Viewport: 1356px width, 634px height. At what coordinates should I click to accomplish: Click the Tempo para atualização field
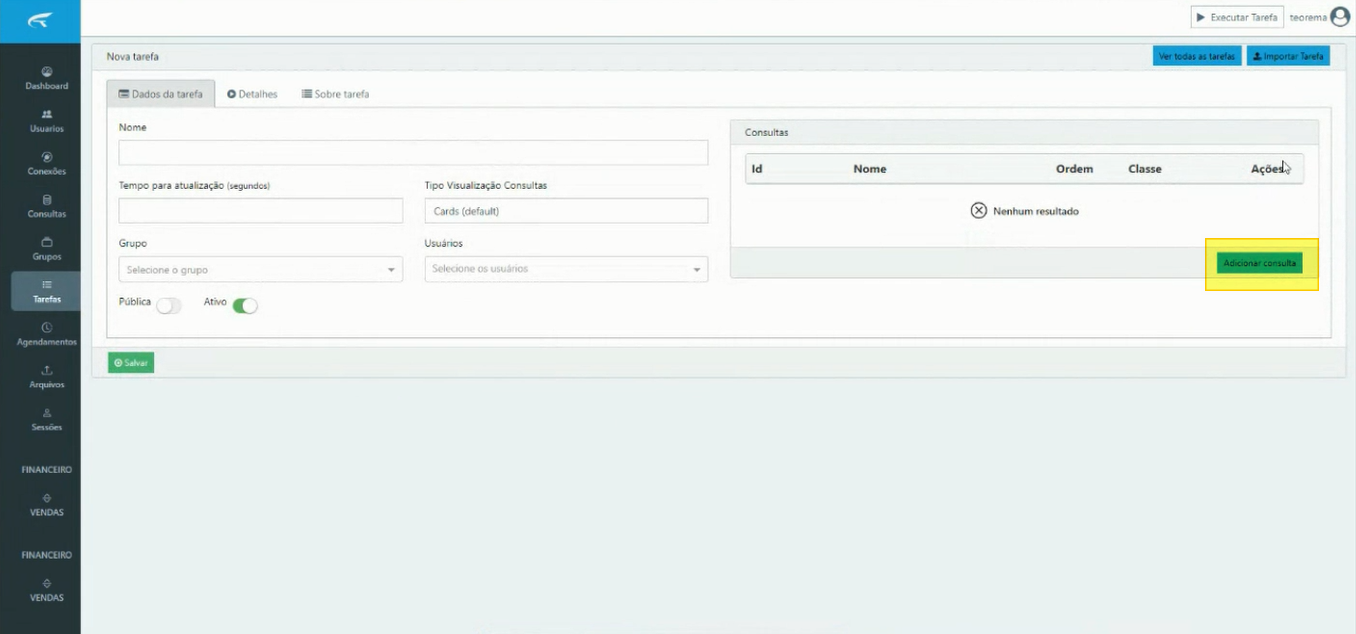[x=261, y=211]
